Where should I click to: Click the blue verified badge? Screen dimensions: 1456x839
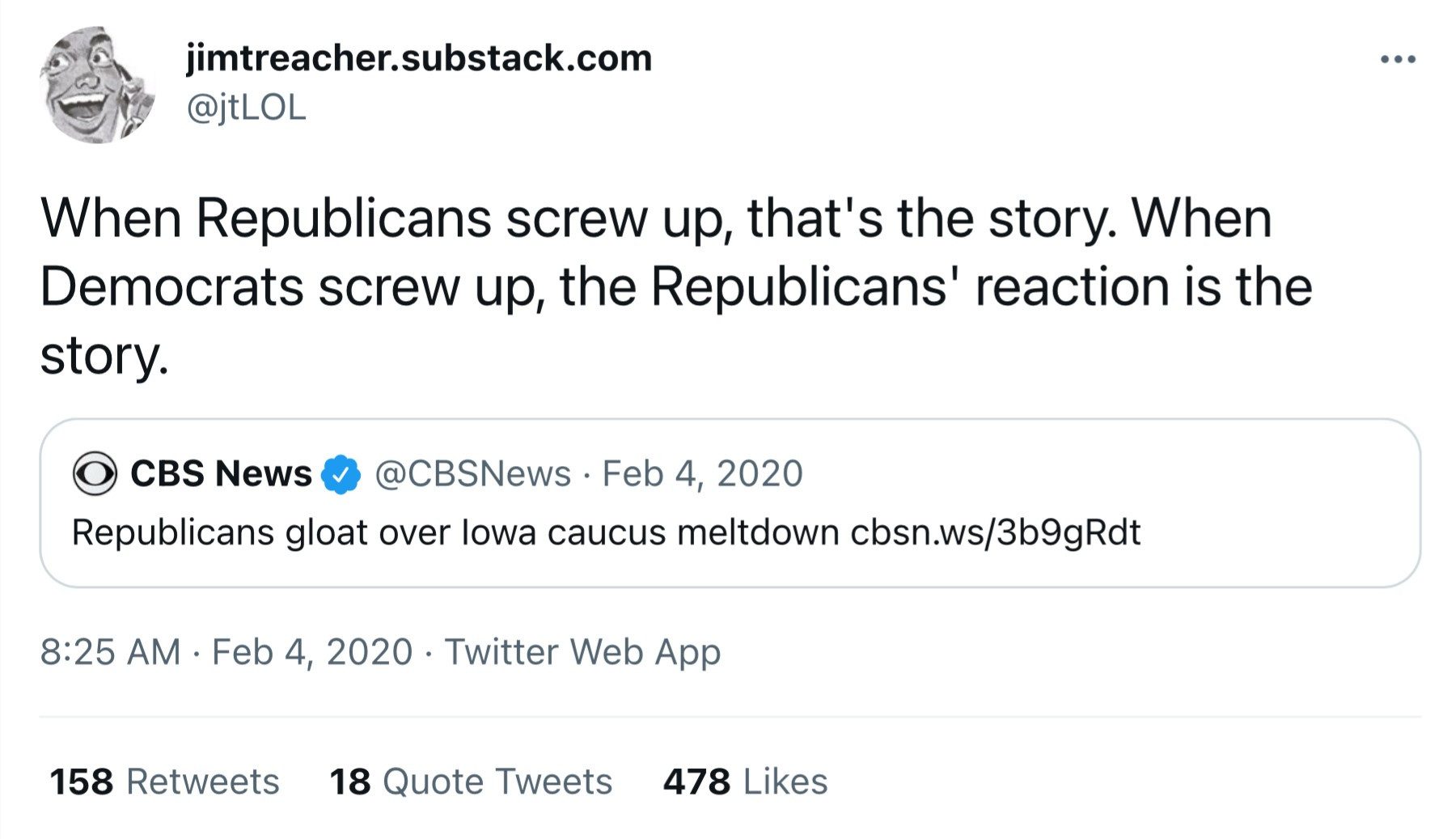point(341,474)
